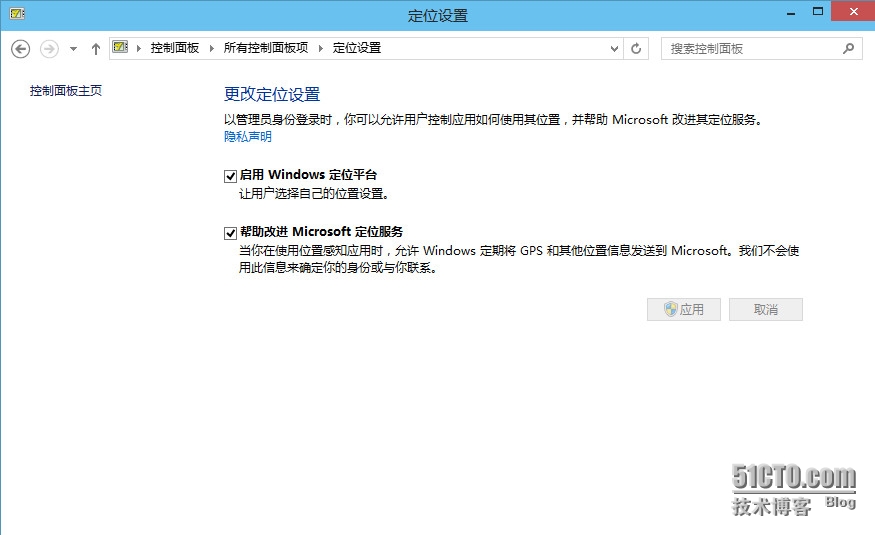Image resolution: width=875 pixels, height=535 pixels.
Task: Click the 取消 button
Action: pos(766,310)
